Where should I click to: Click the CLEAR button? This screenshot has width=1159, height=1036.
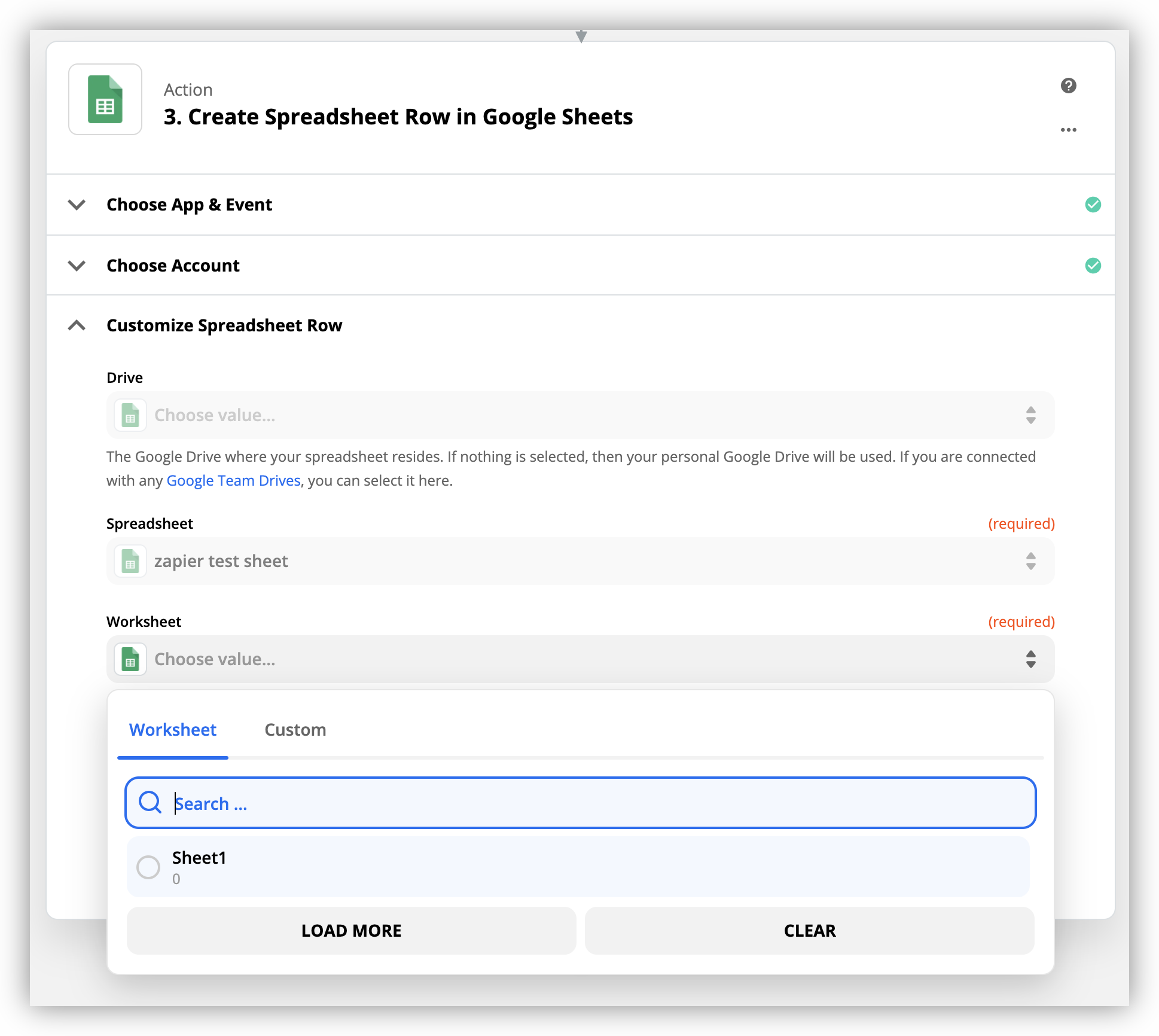(810, 931)
